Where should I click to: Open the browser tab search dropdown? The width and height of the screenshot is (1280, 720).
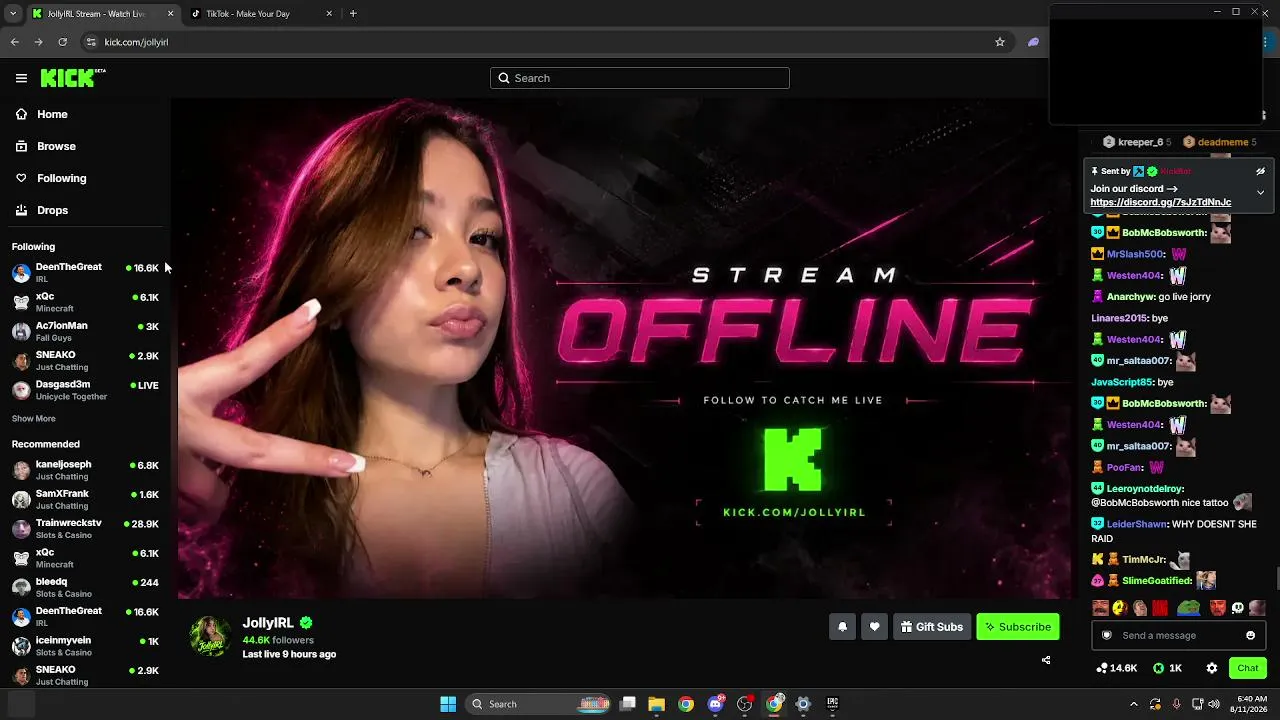pos(12,13)
